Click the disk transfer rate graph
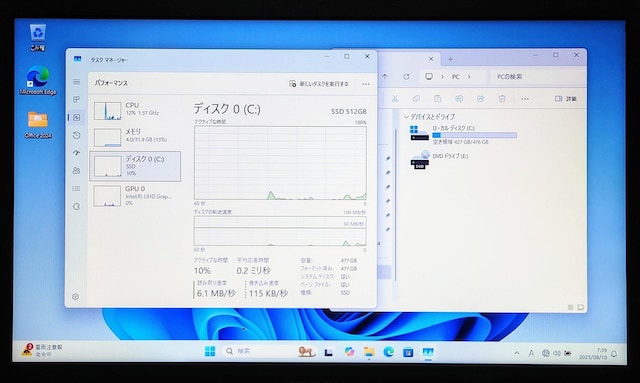Image resolution: width=640 pixels, height=383 pixels. pos(280,231)
